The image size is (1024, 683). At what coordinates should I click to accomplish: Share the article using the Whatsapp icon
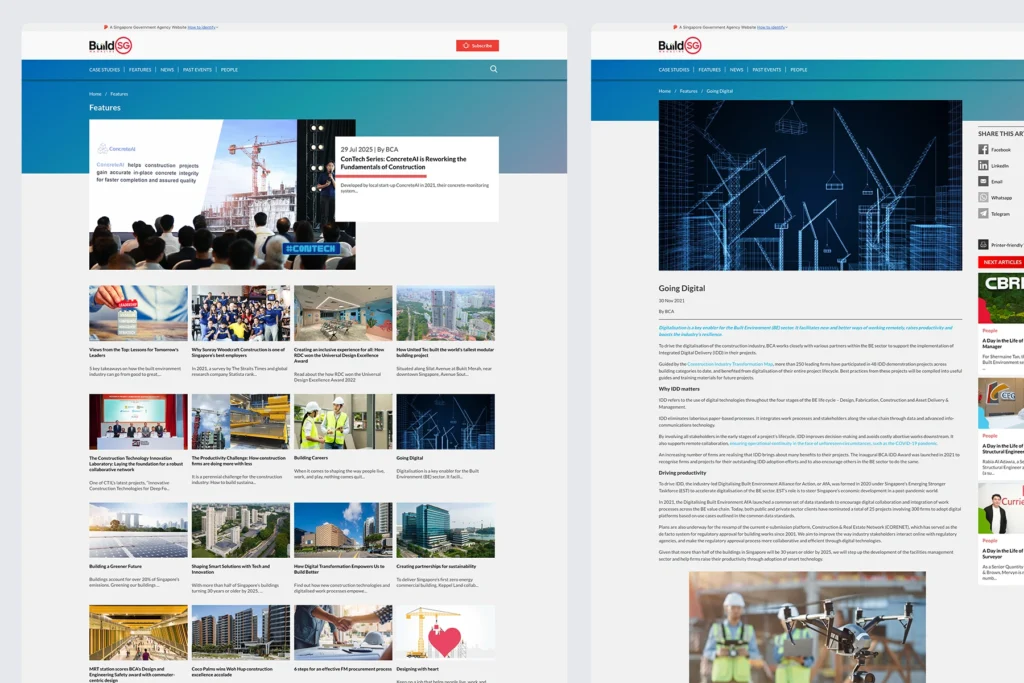pyautogui.click(x=983, y=197)
